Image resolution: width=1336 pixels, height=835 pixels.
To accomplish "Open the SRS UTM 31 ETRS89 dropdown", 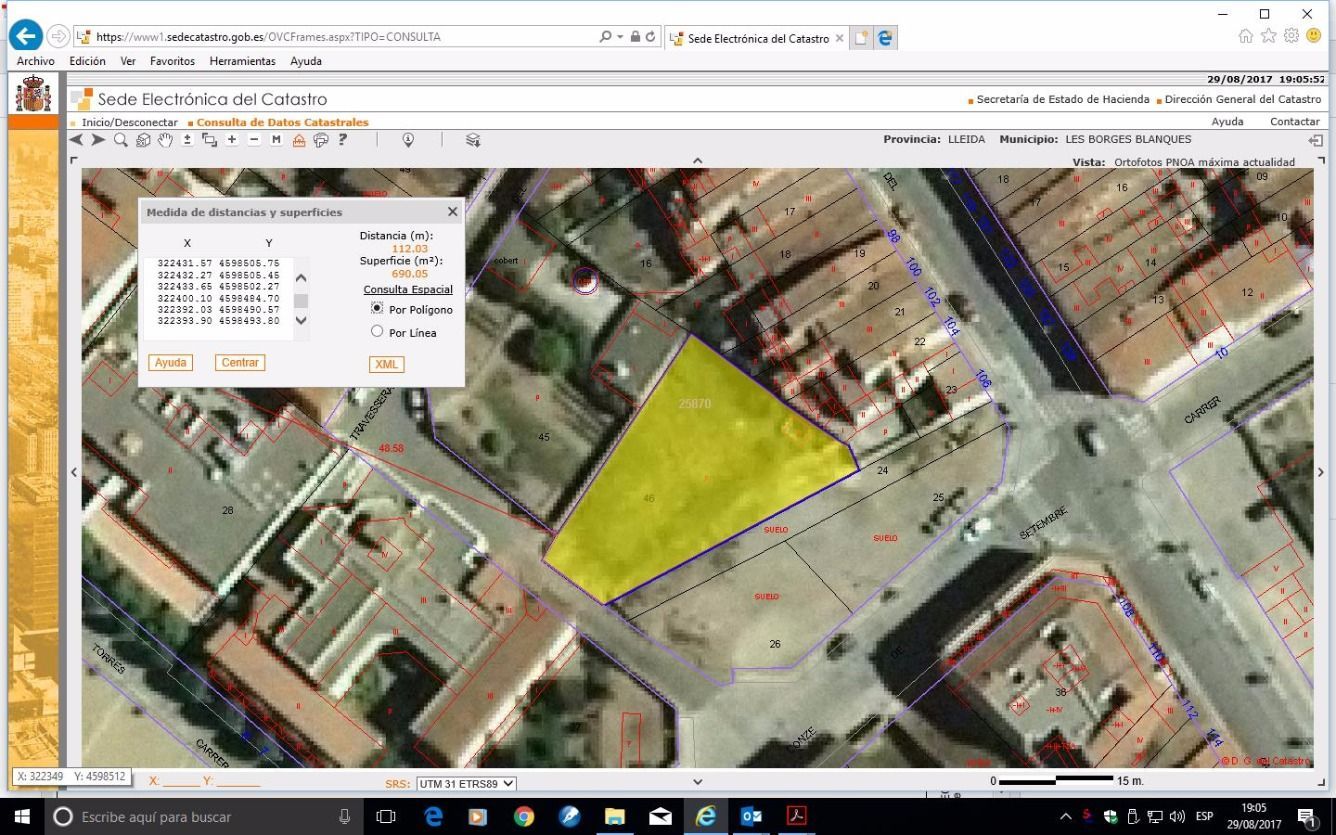I will click(x=466, y=784).
